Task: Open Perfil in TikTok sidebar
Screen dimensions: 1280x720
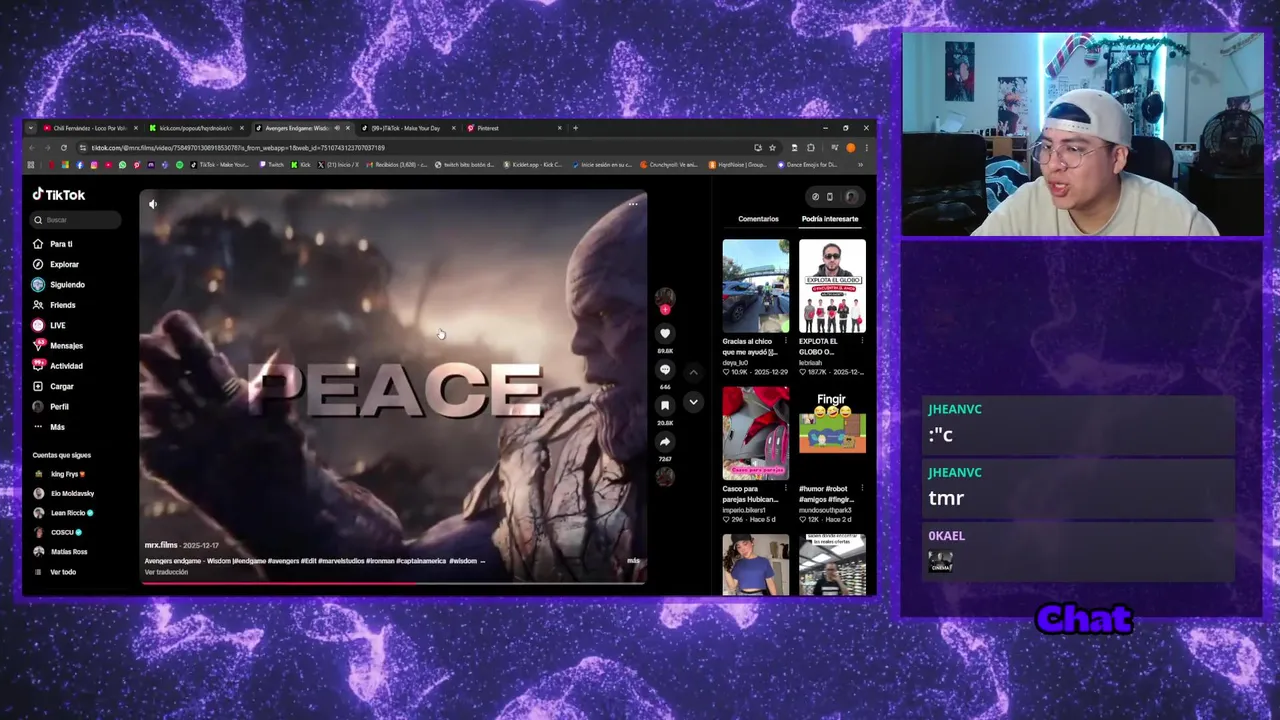Action: pos(52,407)
